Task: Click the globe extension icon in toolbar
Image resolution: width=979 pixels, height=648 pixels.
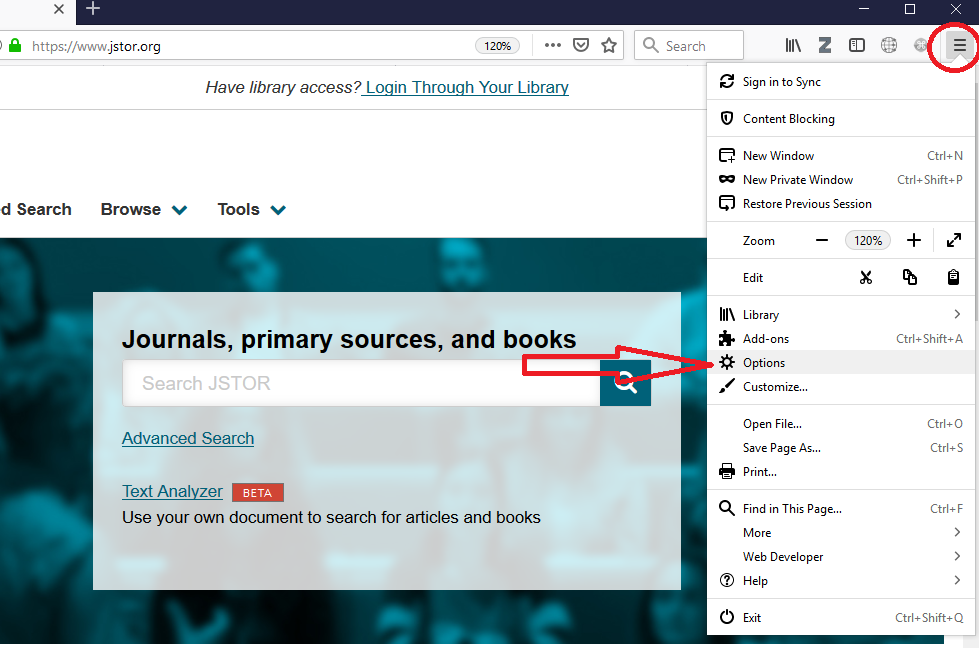Action: pos(888,46)
